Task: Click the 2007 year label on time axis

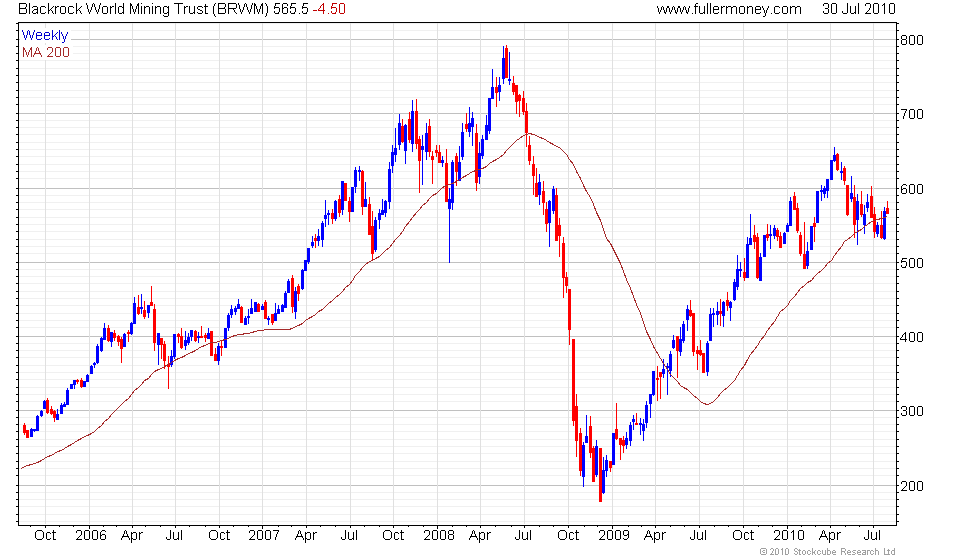Action: pyautogui.click(x=264, y=536)
